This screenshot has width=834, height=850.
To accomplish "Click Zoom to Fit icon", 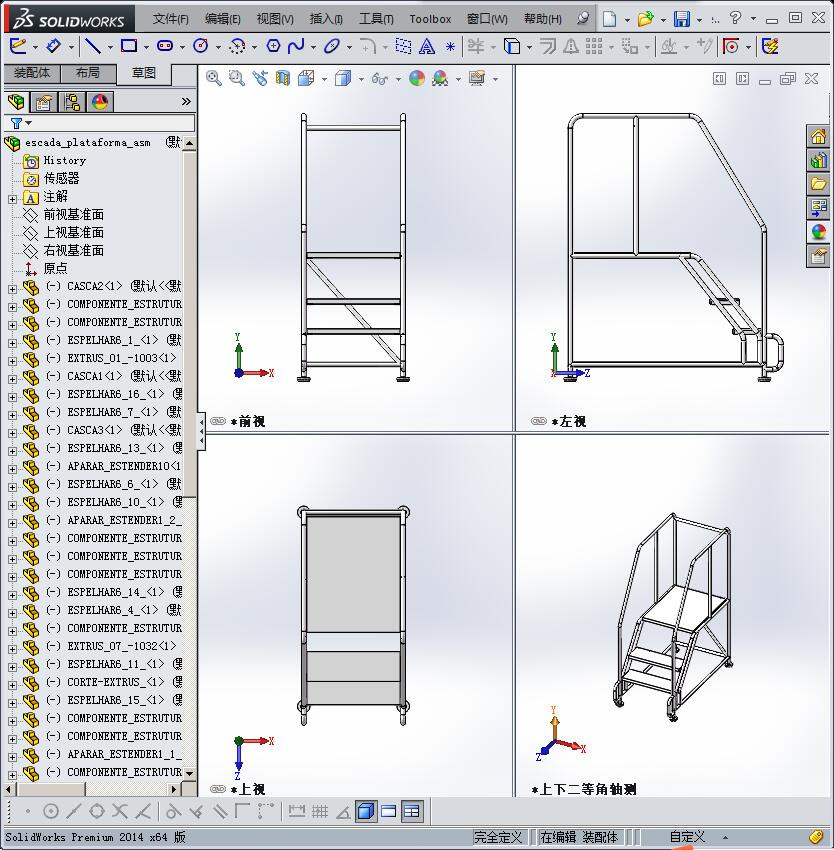I will [x=214, y=79].
